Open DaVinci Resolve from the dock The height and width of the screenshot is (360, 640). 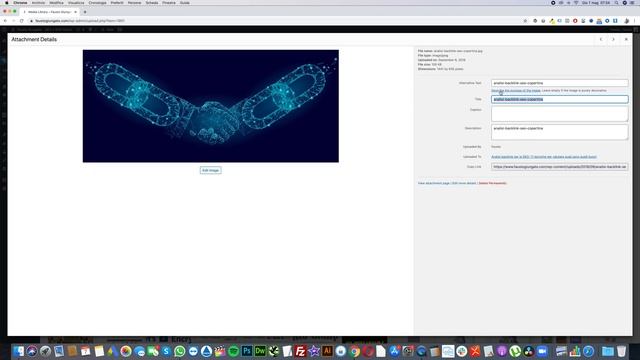[x=529, y=351]
